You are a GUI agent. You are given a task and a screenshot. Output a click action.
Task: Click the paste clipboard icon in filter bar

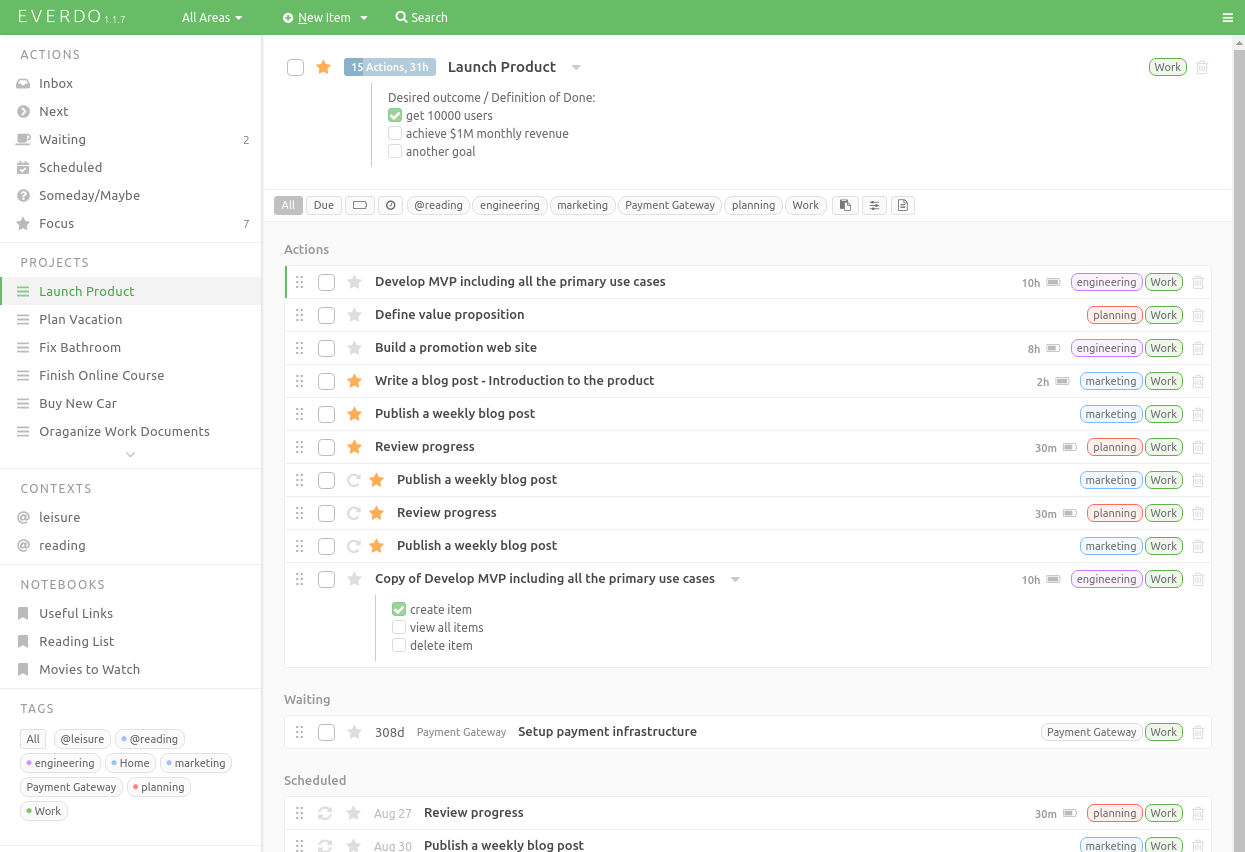845,206
